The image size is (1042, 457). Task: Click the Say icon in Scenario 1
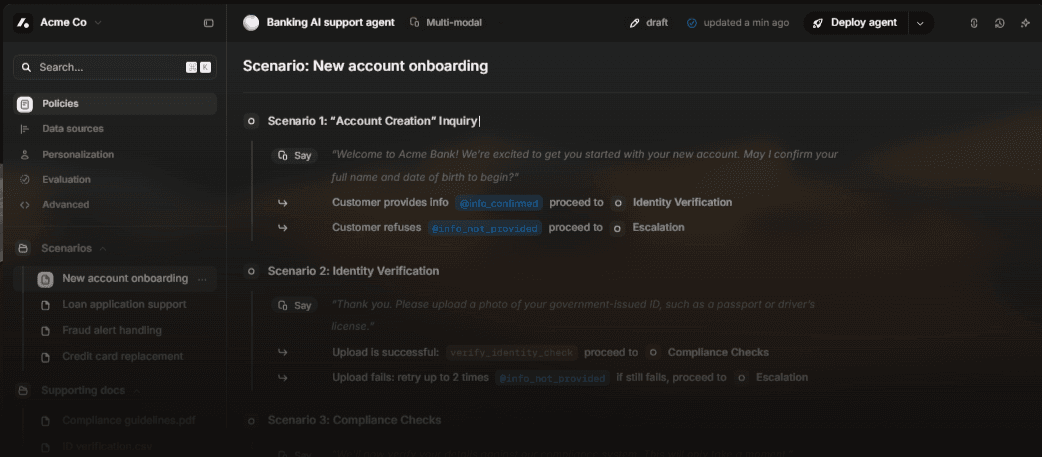[283, 155]
